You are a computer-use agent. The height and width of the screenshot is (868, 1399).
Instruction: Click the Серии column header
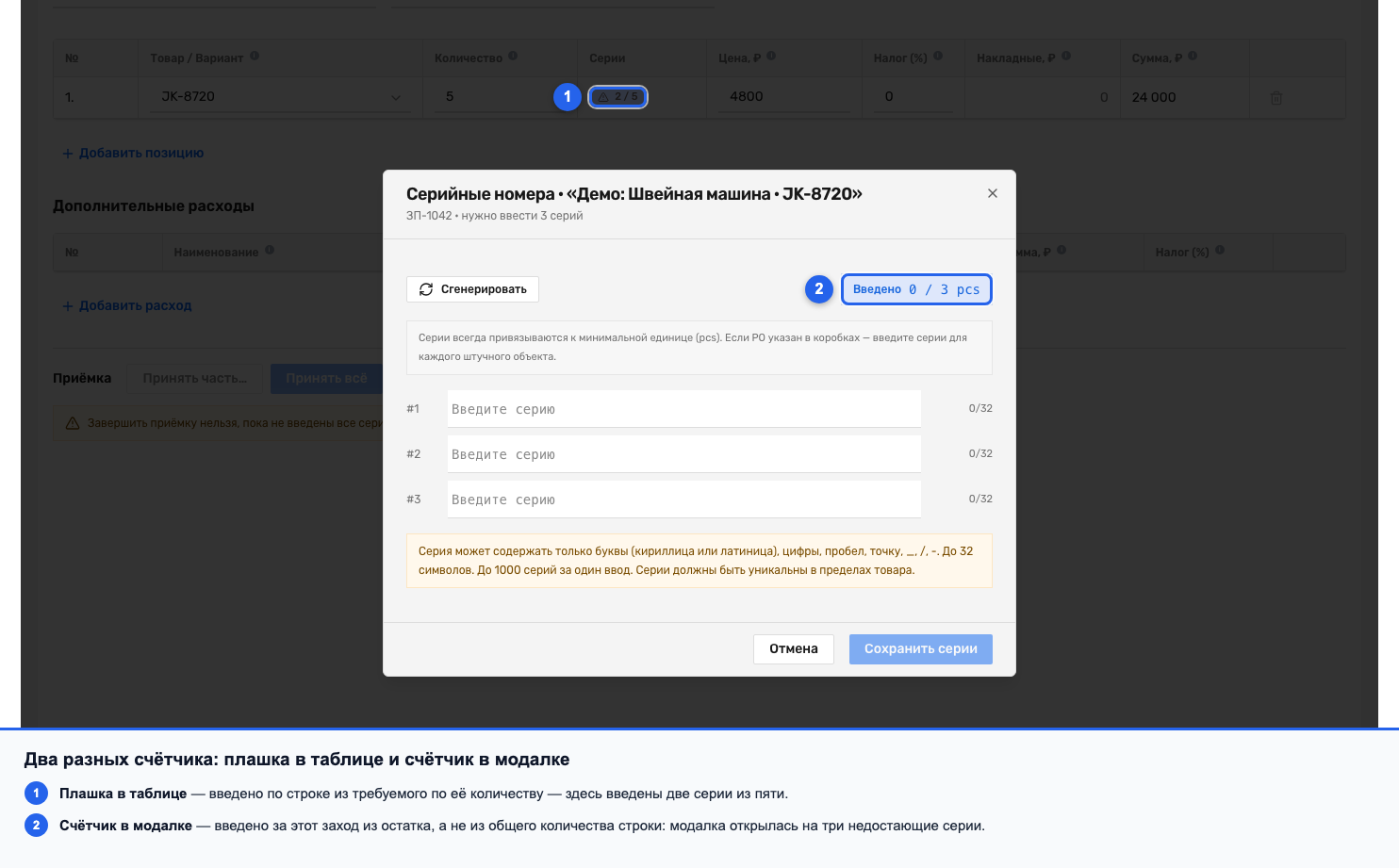pos(607,57)
